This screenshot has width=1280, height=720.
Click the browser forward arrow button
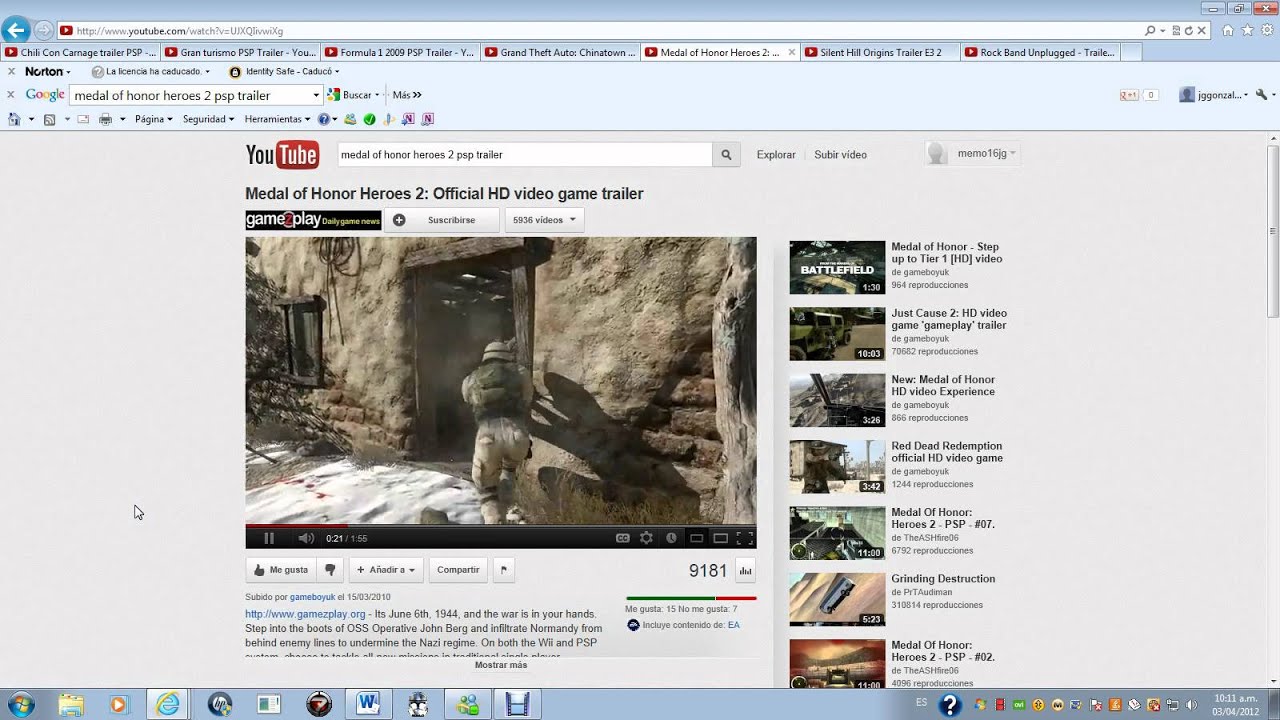click(43, 30)
